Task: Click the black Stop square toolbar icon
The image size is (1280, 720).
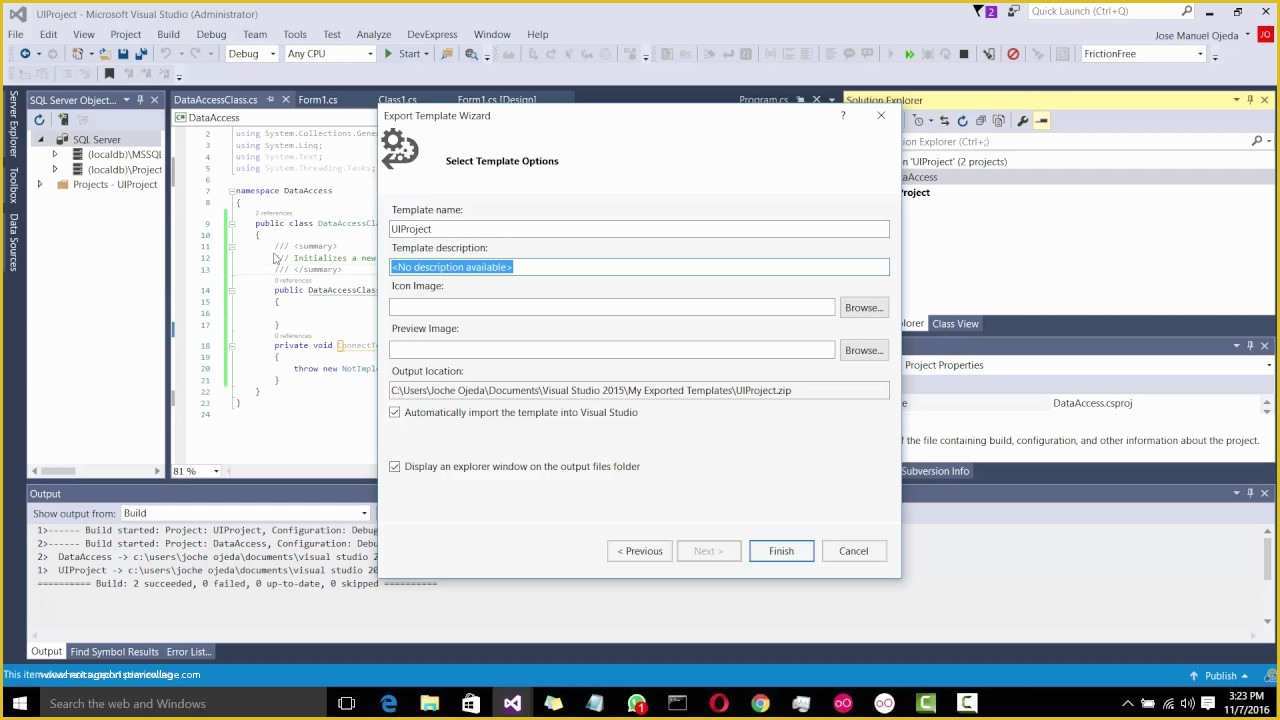Action: pos(964,54)
